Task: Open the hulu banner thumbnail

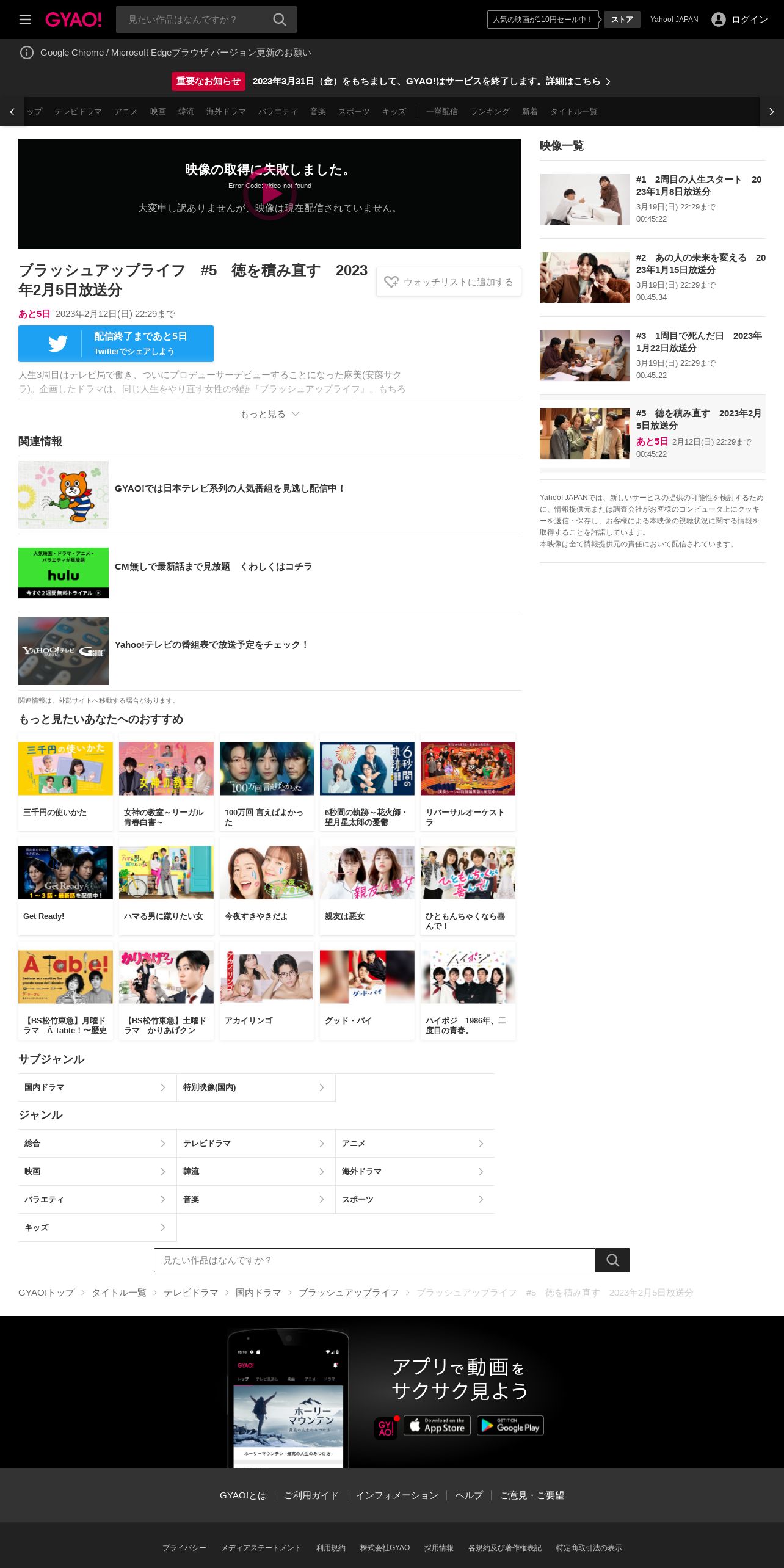Action: click(64, 573)
